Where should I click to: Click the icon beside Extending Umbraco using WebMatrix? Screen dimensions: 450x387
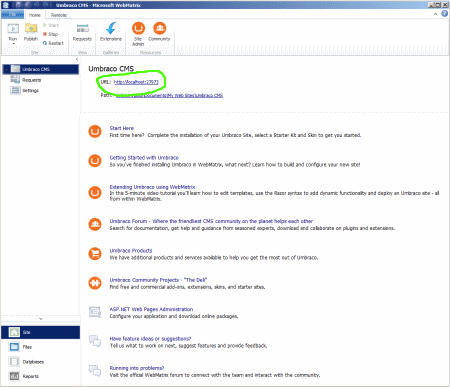[95, 192]
